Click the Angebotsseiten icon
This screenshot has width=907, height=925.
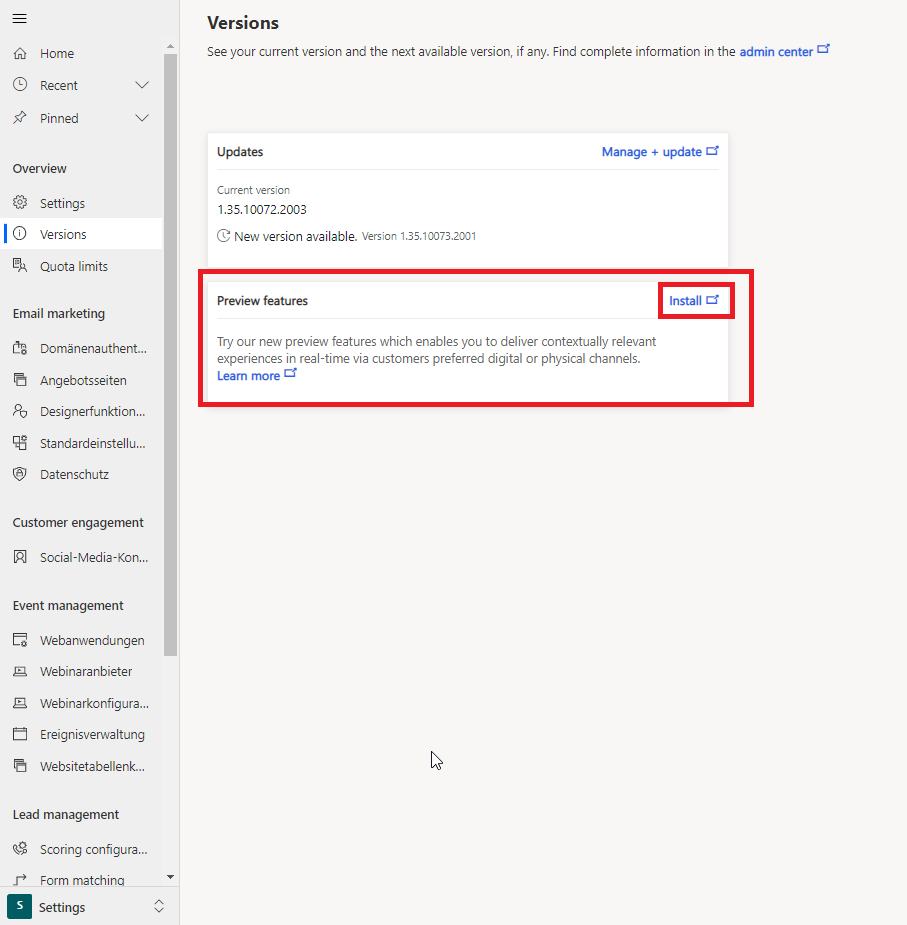point(20,380)
